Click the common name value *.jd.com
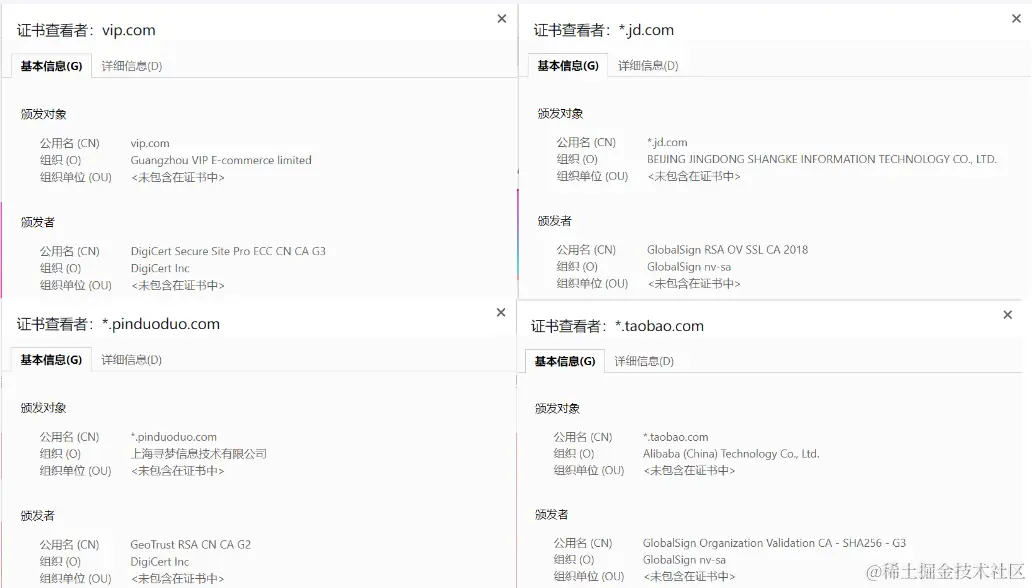 [667, 142]
